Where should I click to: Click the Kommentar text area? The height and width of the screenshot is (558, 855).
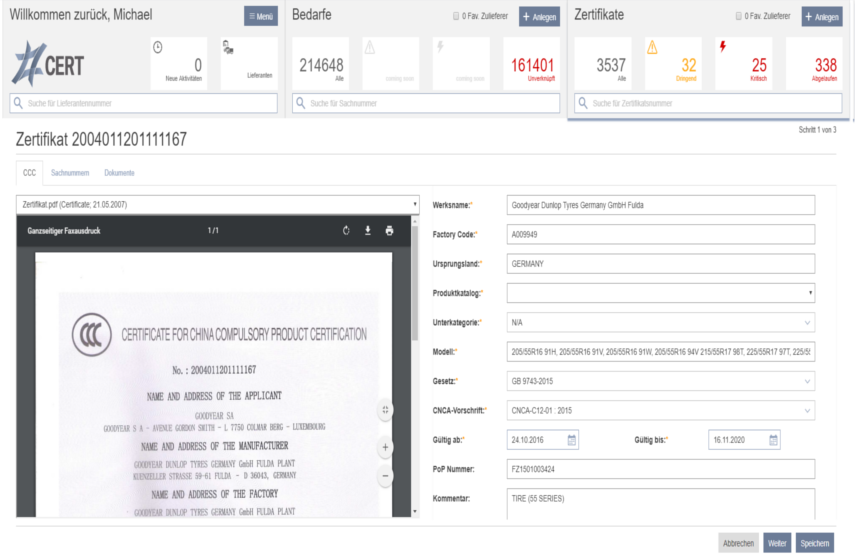click(x=661, y=504)
